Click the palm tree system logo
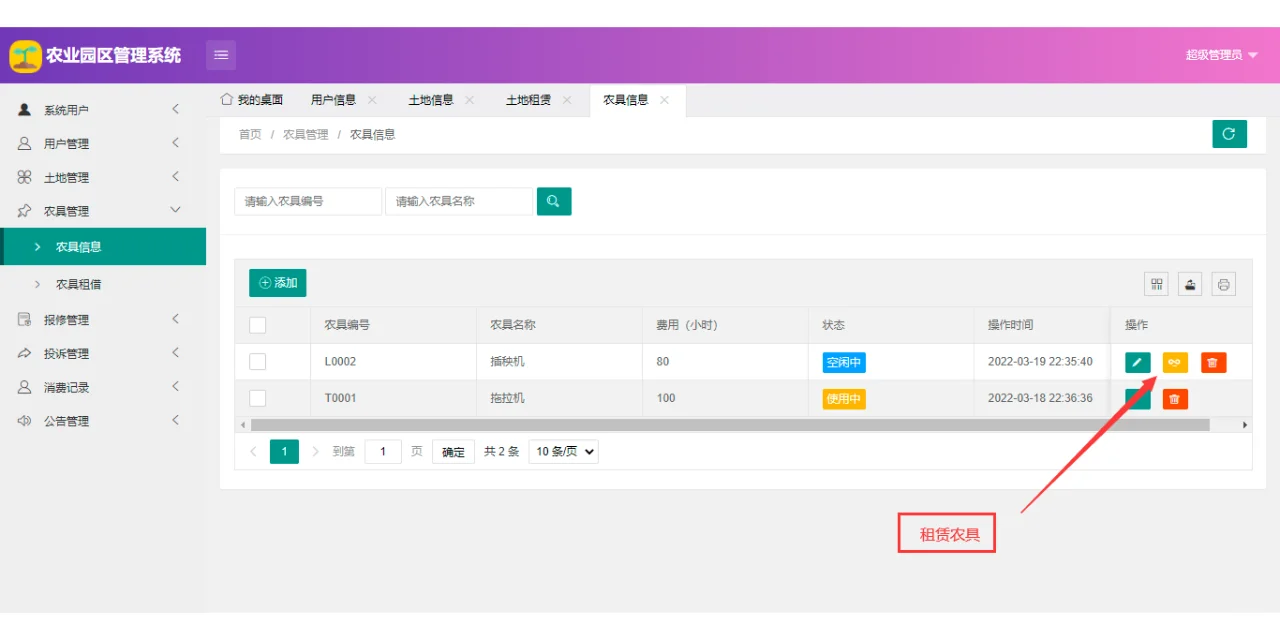 (25, 56)
